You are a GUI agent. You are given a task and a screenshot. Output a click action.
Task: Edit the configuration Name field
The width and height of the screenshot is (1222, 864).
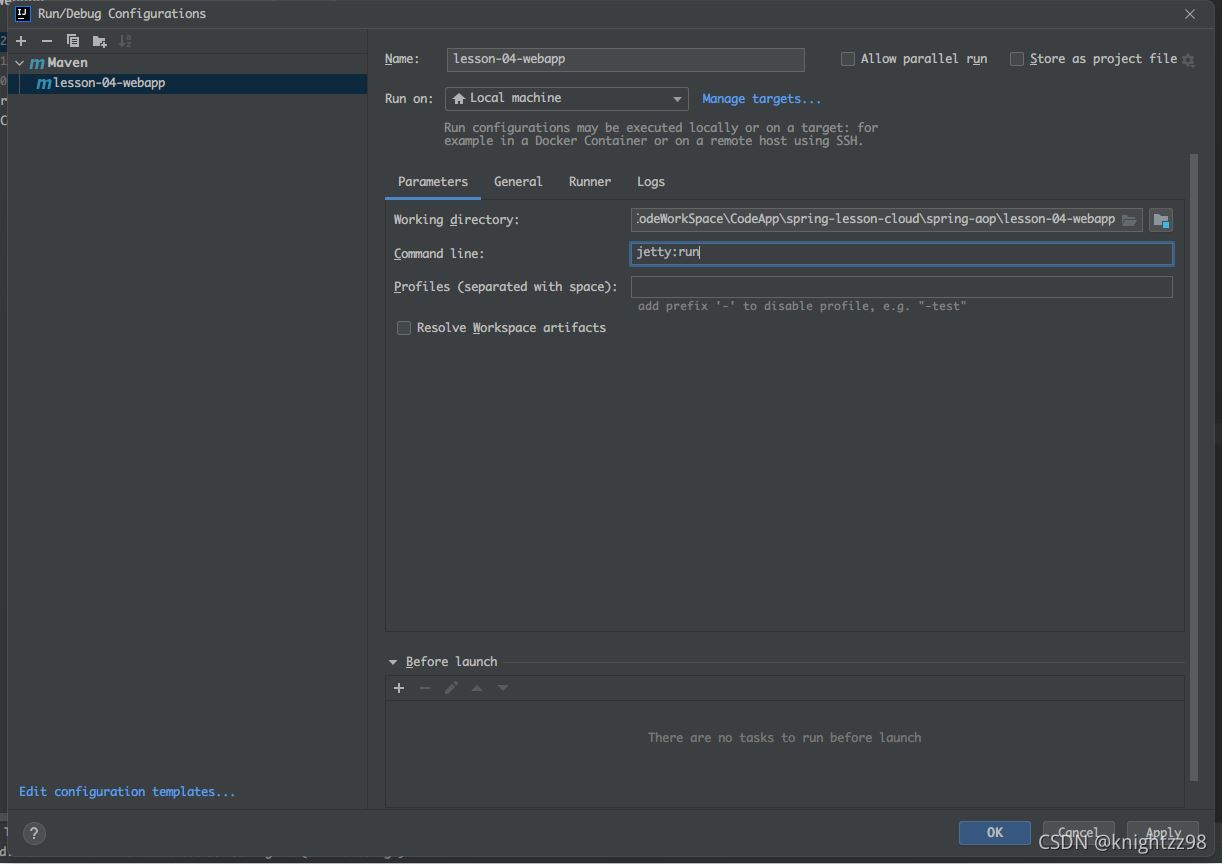pyautogui.click(x=625, y=59)
